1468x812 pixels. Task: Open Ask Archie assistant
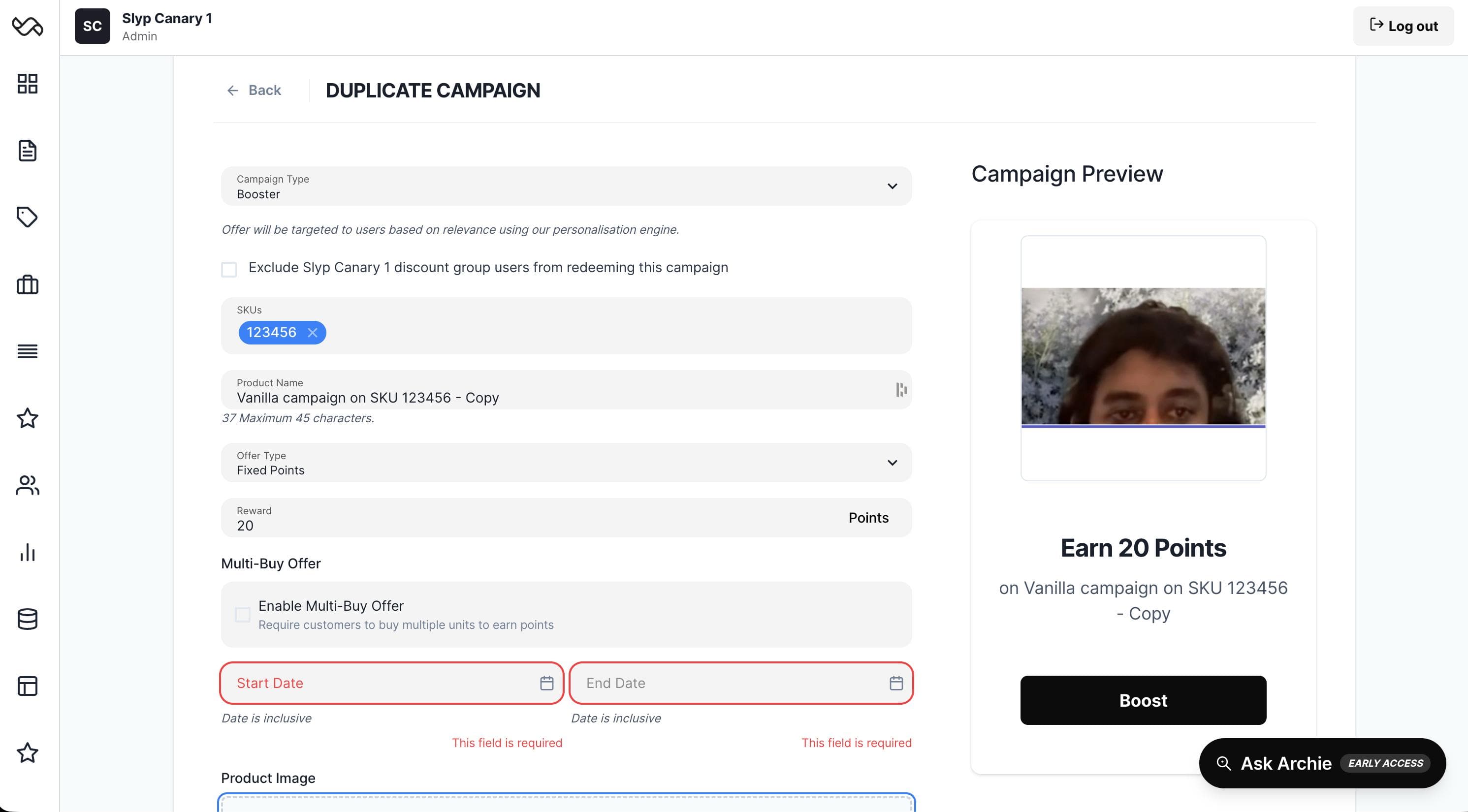coord(1322,763)
